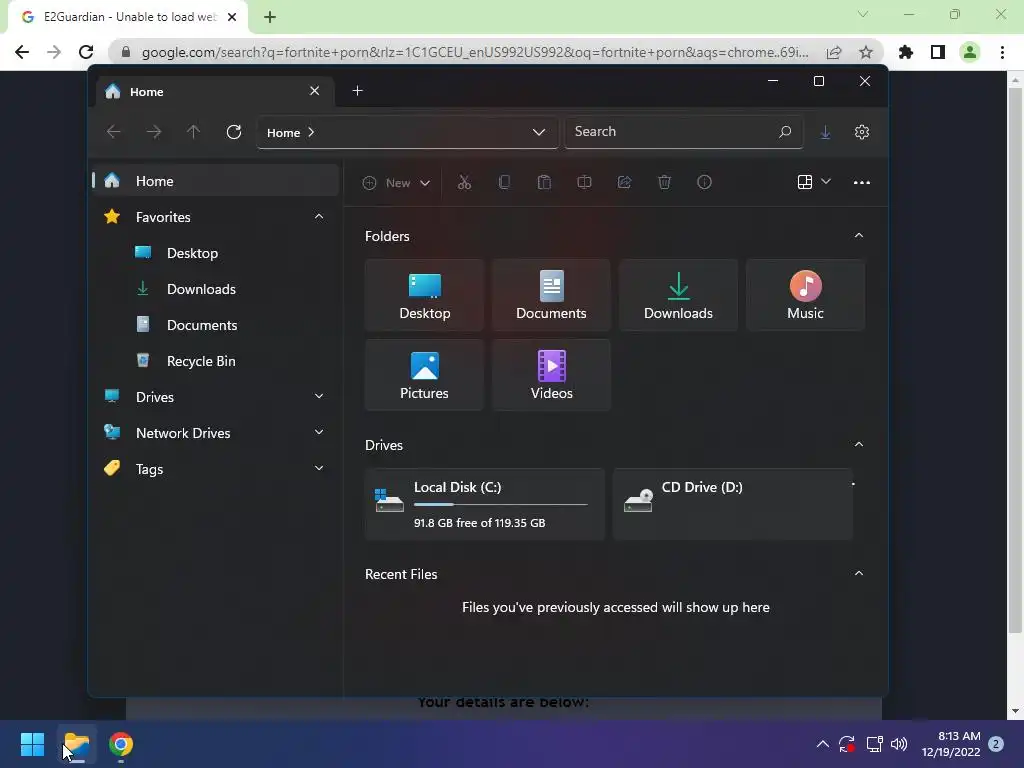Image resolution: width=1024 pixels, height=768 pixels.
Task: Click Chrome back arrow
Action: (x=22, y=52)
